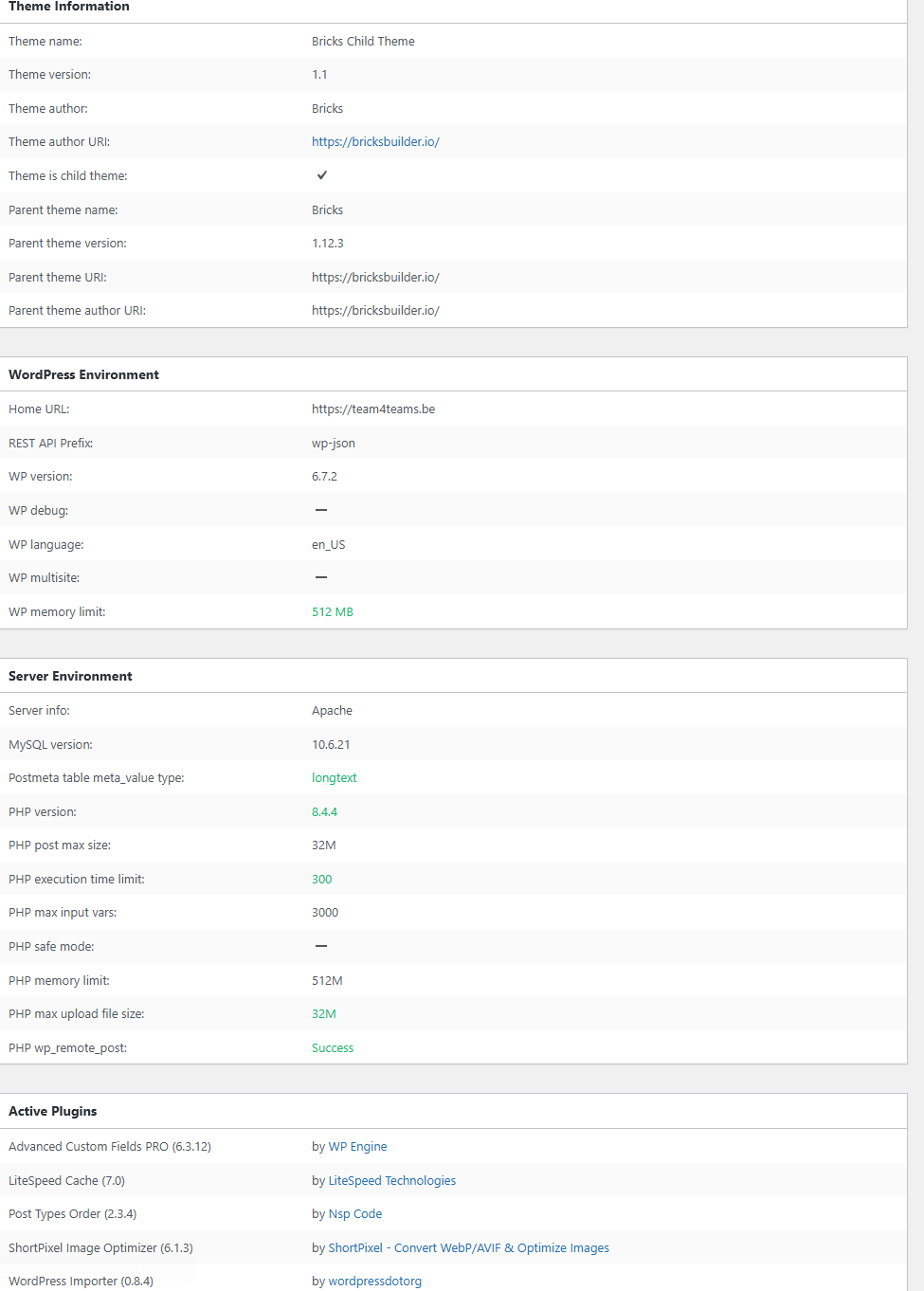The width and height of the screenshot is (924, 1291).
Task: Select the 'WordPress Importer (0.8.4)' plugin name
Action: 81,1282
